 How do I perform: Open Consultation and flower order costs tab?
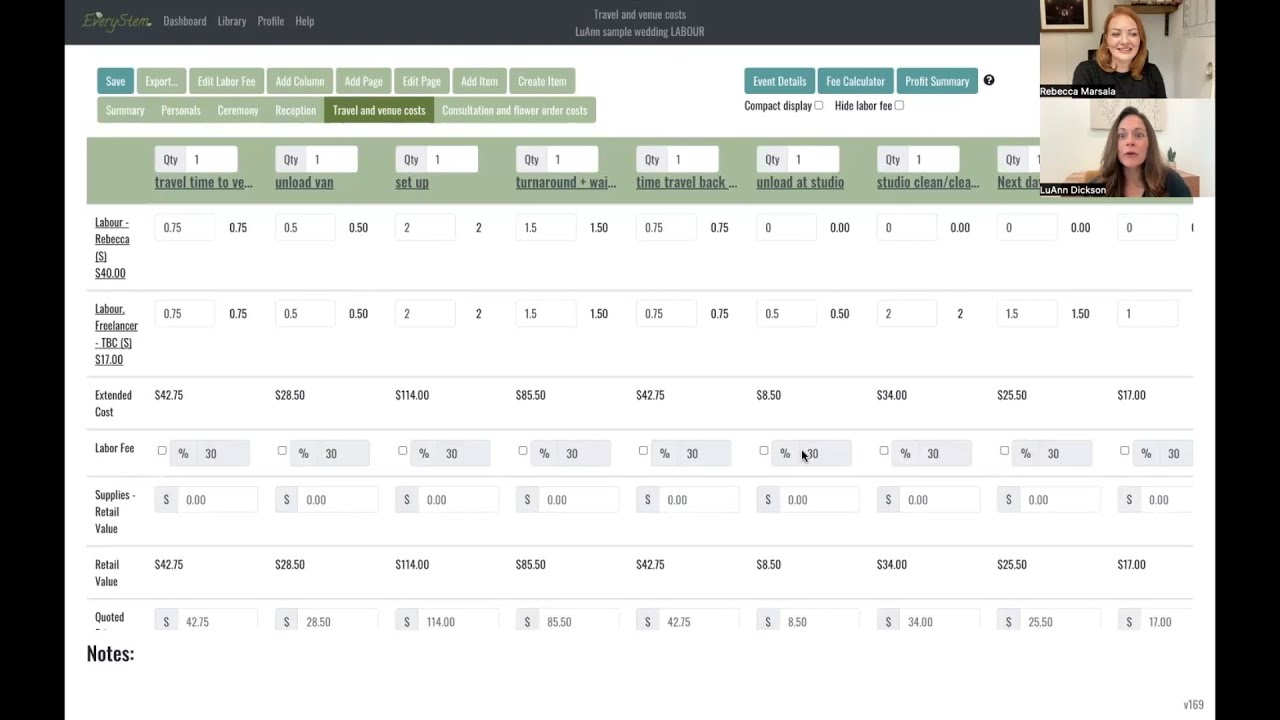(x=515, y=110)
